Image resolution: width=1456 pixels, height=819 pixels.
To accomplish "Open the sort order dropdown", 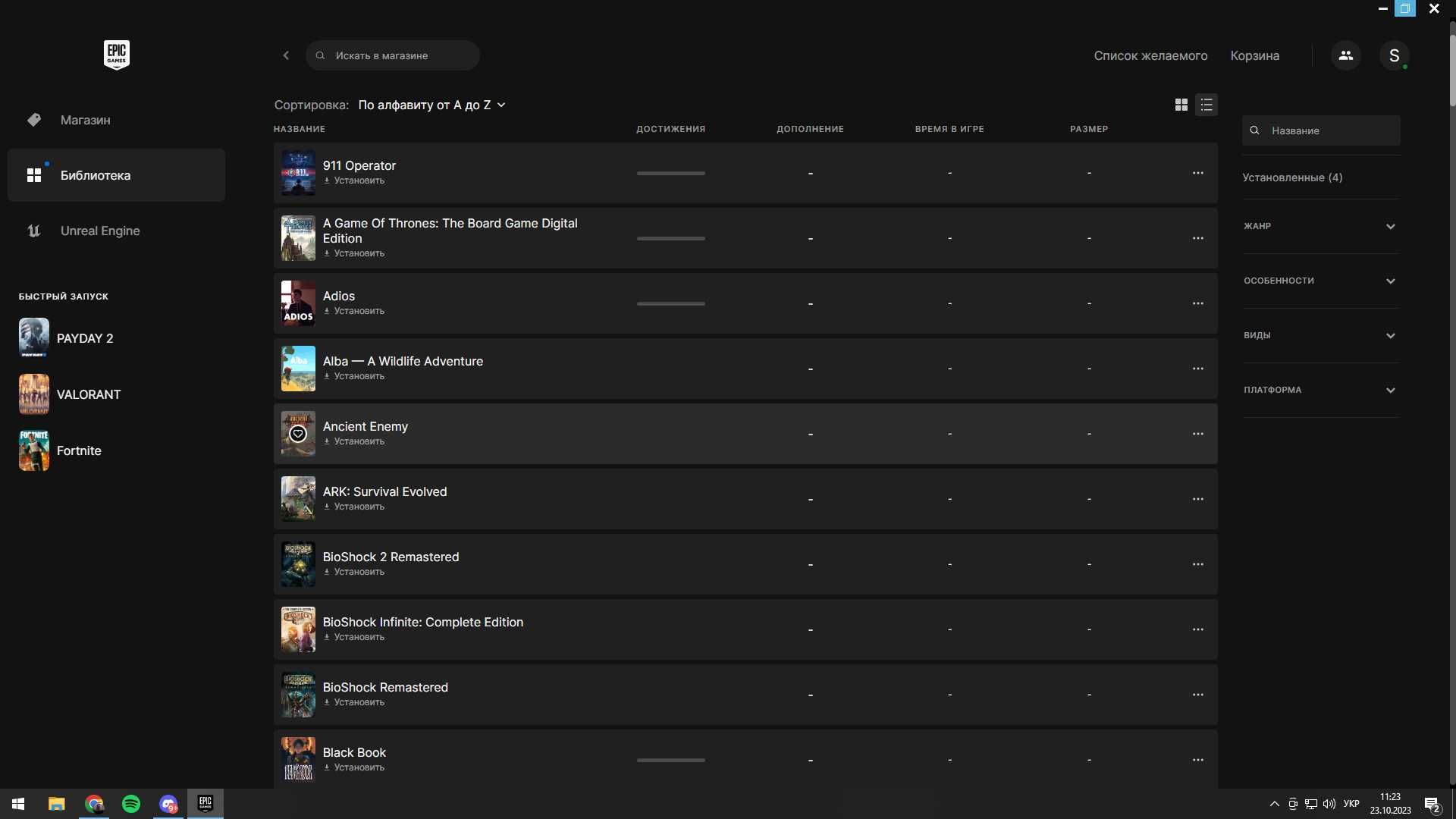I will tap(431, 105).
